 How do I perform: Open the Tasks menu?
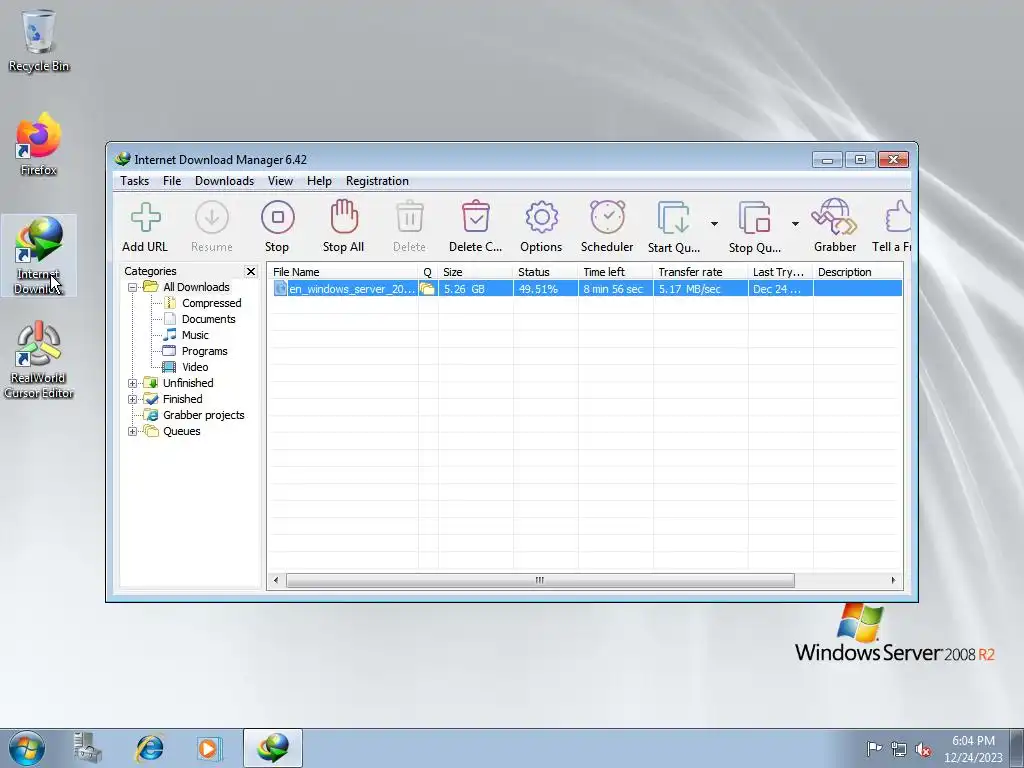[135, 181]
